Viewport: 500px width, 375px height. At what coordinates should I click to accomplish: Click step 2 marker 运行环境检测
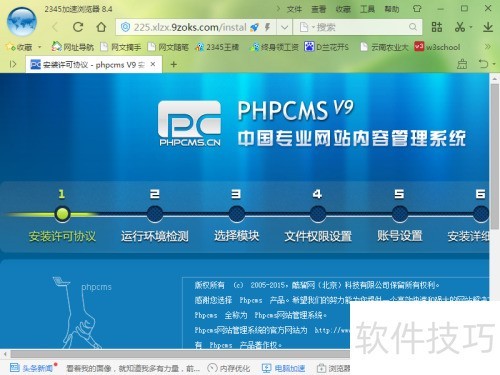pyautogui.click(x=155, y=214)
